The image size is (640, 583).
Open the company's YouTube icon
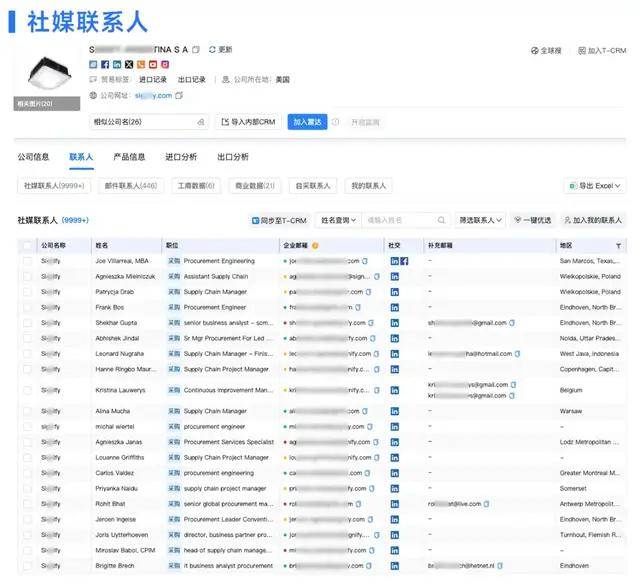pyautogui.click(x=153, y=65)
